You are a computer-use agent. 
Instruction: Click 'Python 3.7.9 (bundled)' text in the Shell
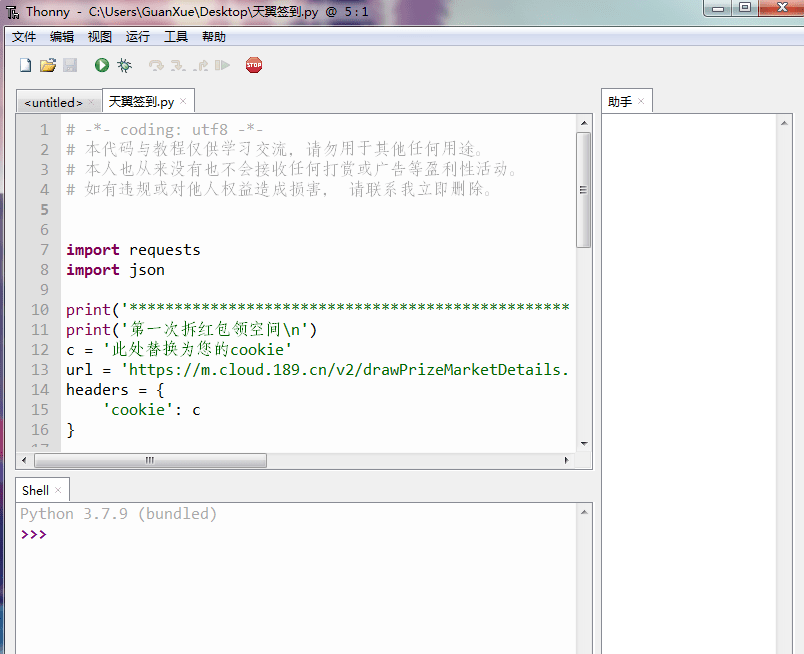click(118, 513)
